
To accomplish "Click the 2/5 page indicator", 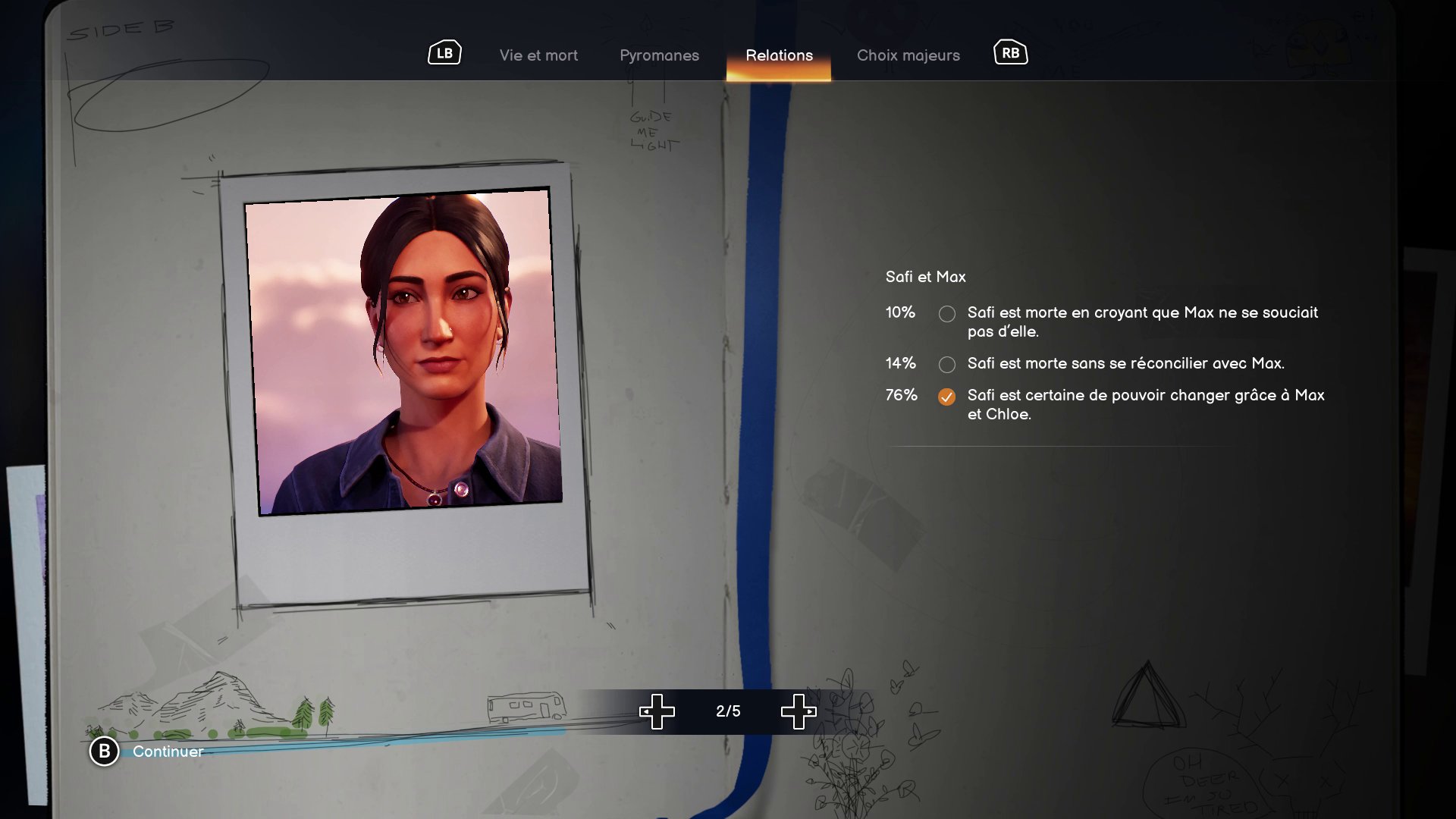I will [728, 711].
